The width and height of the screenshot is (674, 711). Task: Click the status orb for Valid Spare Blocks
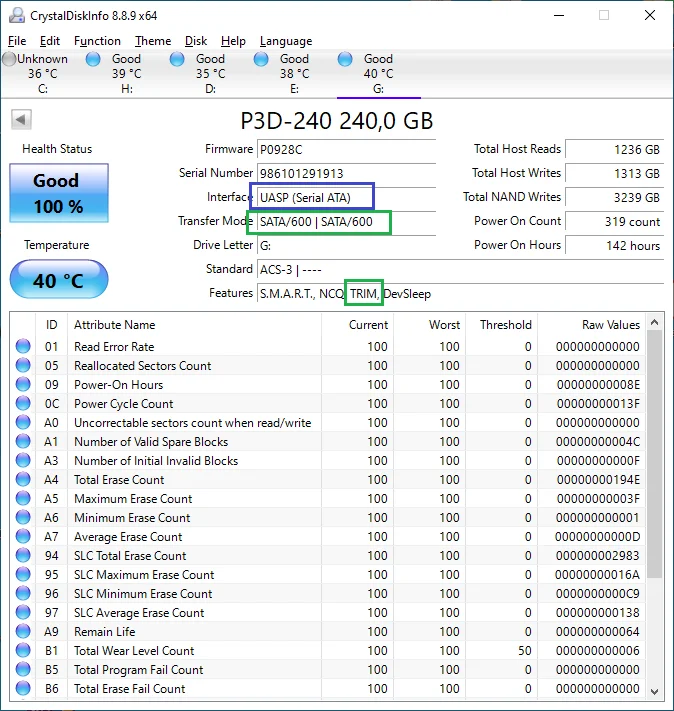23,442
